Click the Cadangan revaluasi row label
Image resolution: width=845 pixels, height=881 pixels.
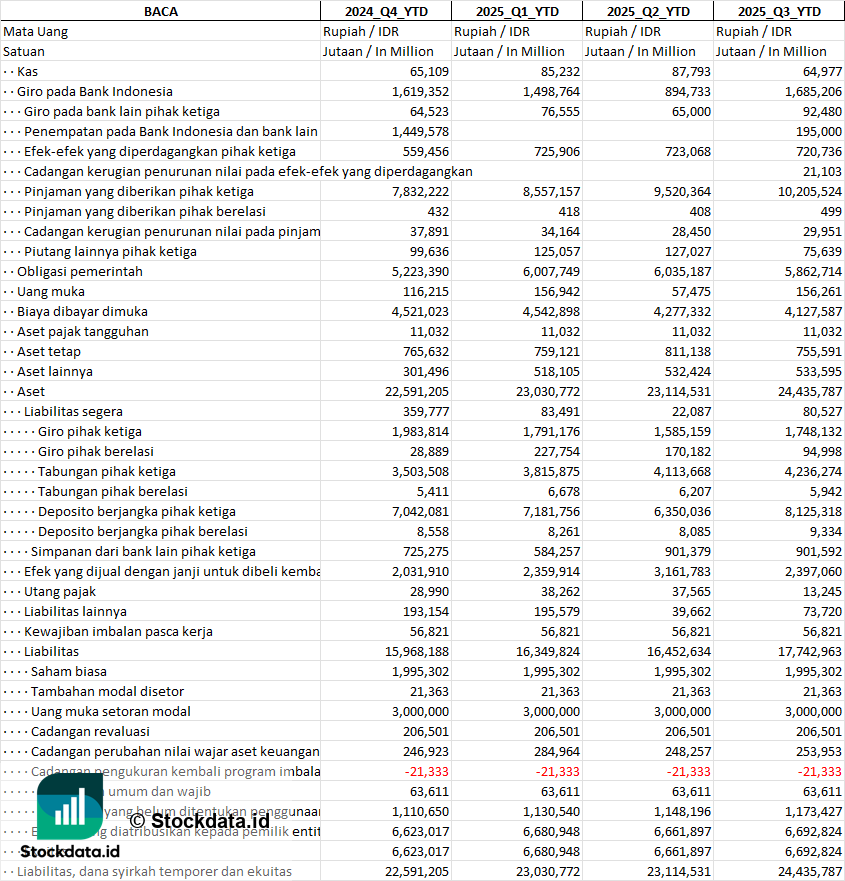click(90, 732)
